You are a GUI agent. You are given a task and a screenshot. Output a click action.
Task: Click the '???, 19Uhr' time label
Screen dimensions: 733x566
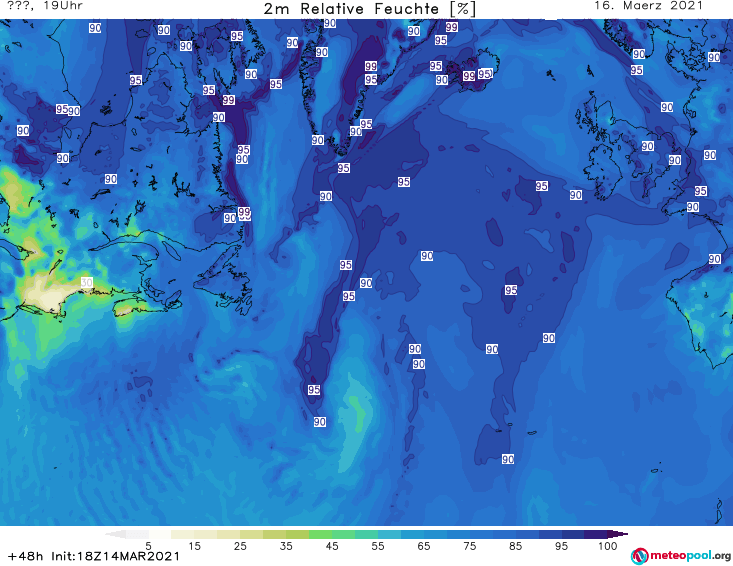pyautogui.click(x=45, y=6)
